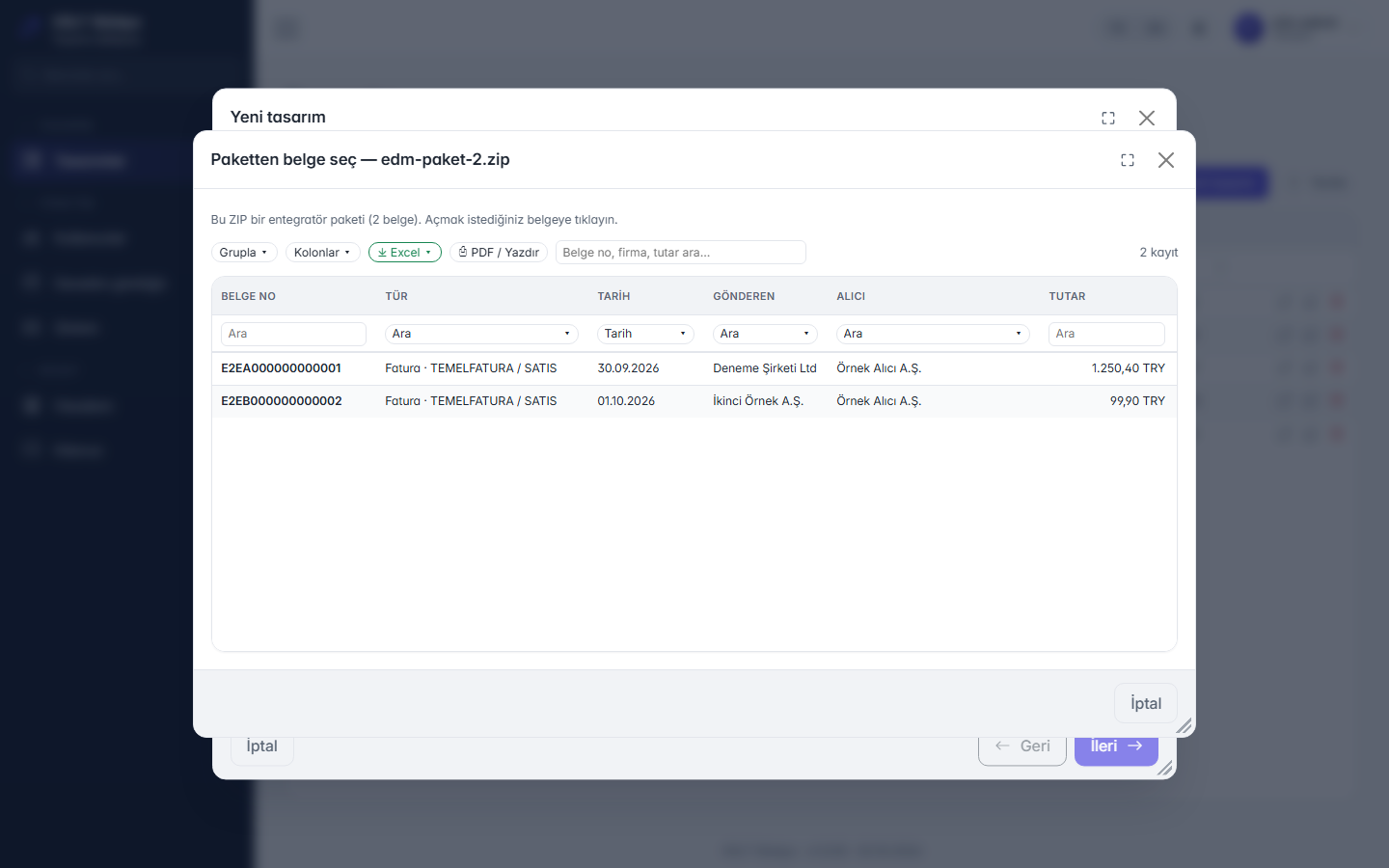The height and width of the screenshot is (868, 1389).
Task: Open the Grupla dropdown
Action: (244, 253)
